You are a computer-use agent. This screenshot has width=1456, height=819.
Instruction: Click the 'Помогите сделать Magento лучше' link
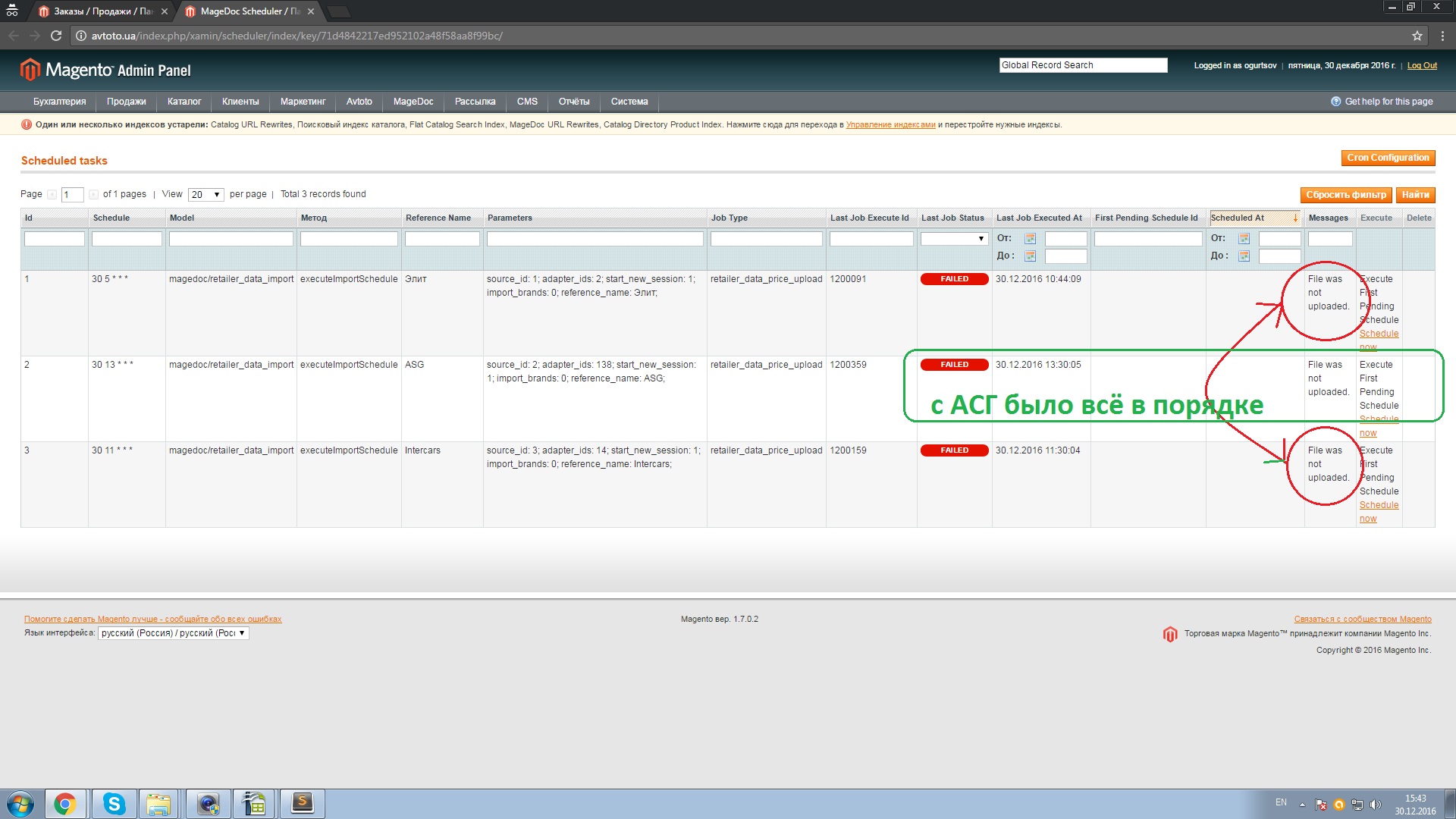tap(152, 620)
